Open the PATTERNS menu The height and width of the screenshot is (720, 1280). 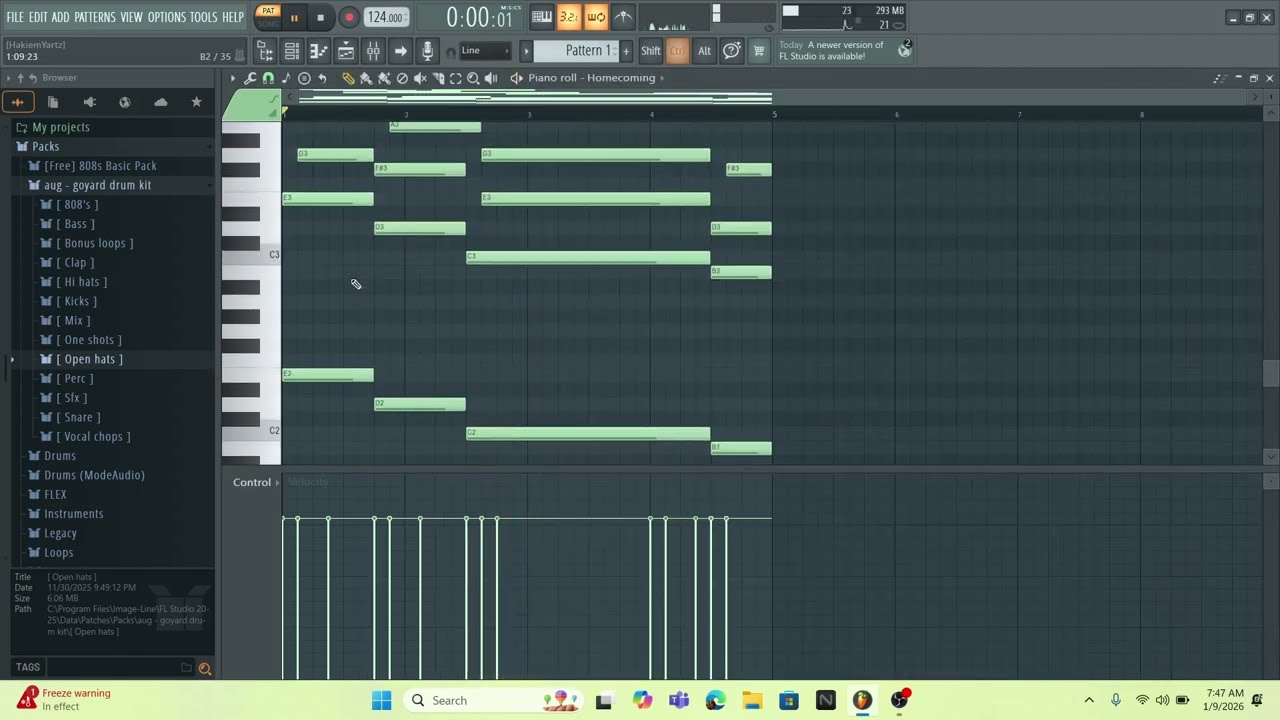tap(95, 17)
